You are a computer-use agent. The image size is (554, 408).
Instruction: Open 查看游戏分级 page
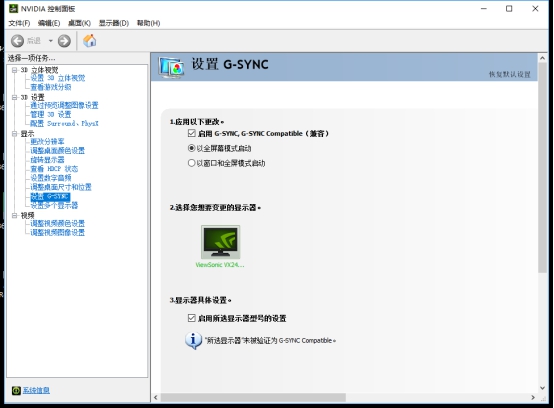[x=51, y=87]
